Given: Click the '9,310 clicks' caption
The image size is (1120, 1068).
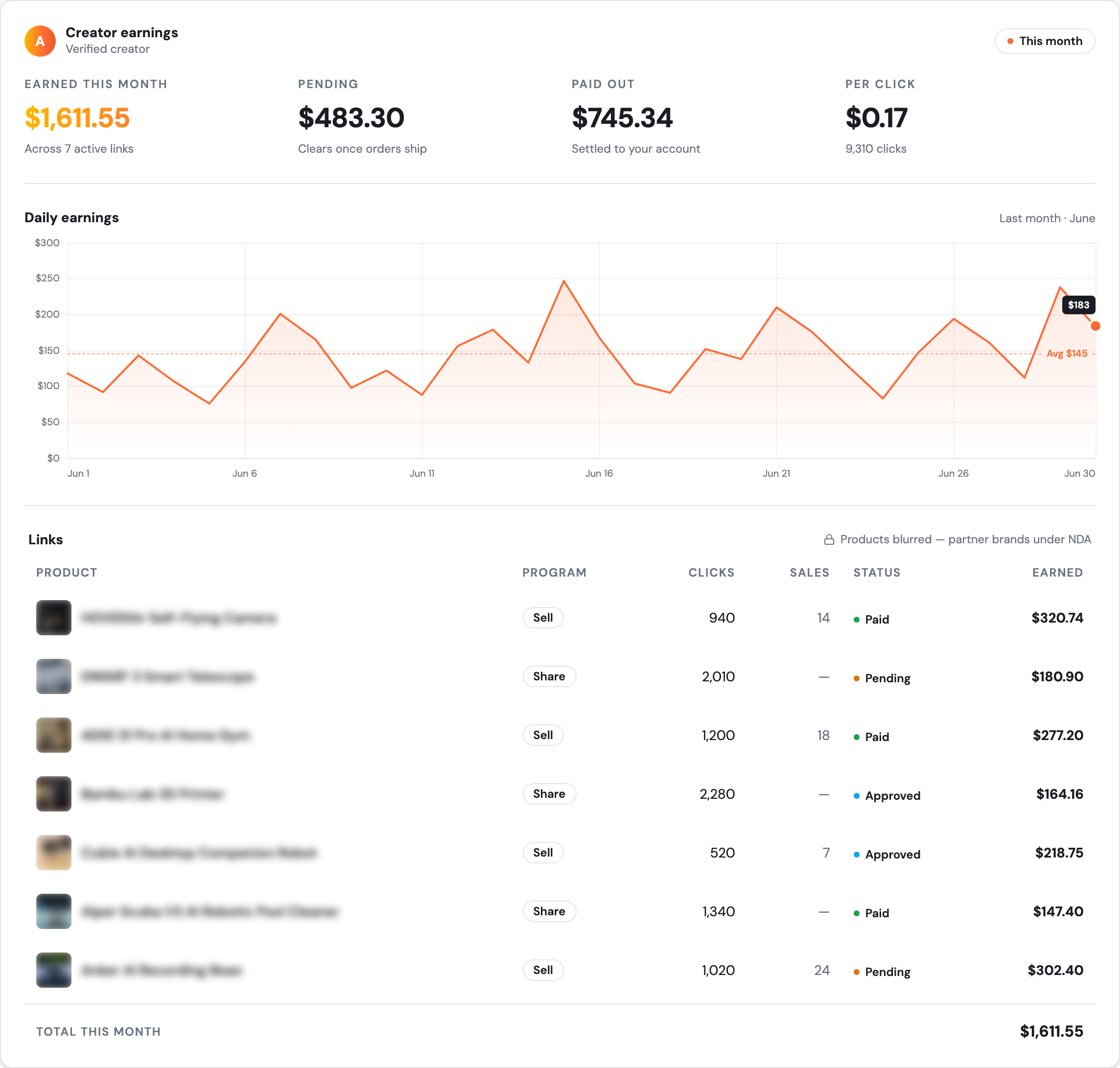Looking at the screenshot, I should [876, 149].
